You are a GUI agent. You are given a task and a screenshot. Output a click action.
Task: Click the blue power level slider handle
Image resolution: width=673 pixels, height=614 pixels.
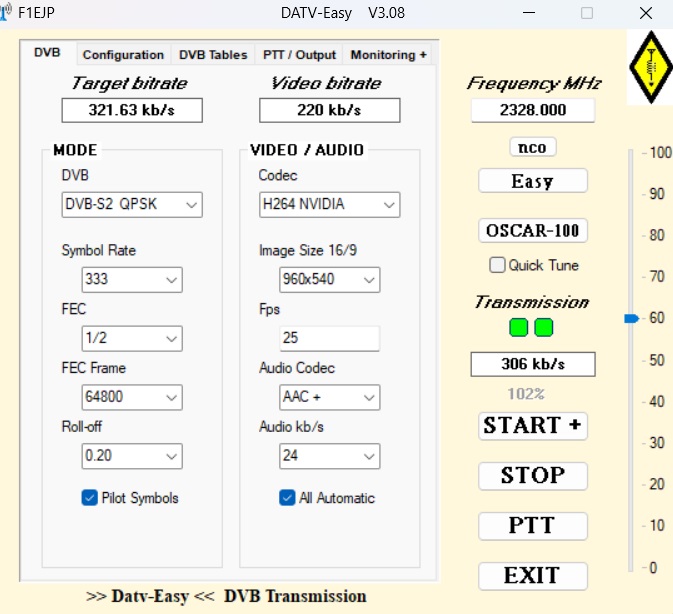[631, 318]
